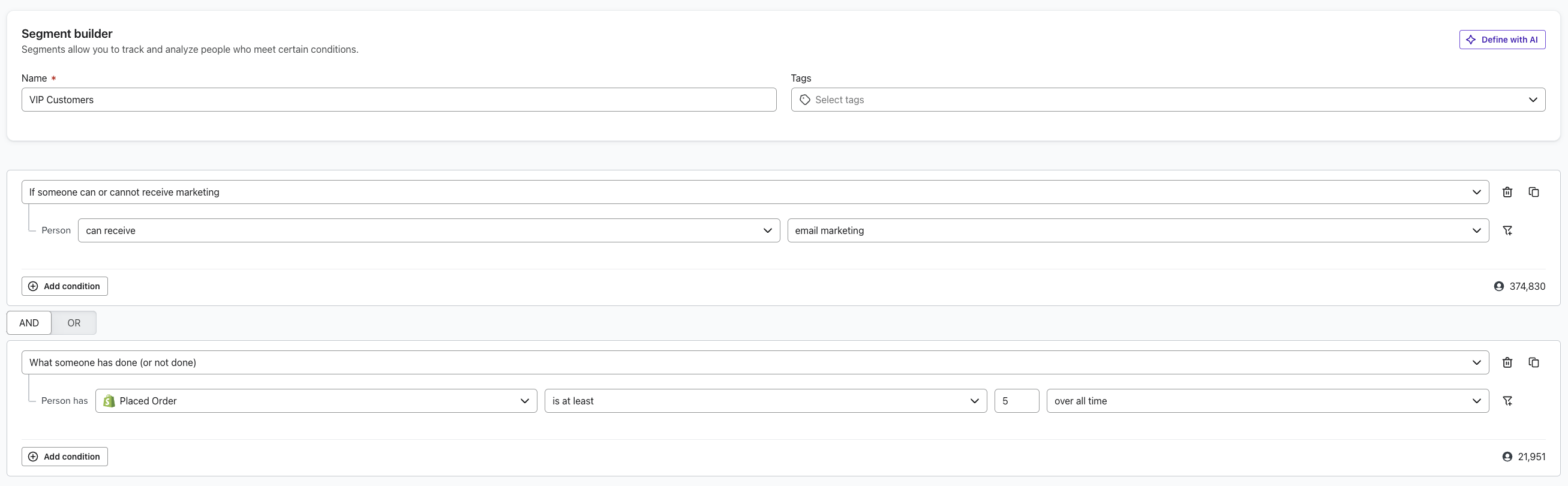Duplicate the marketing consent condition group
This screenshot has height=486, width=1568.
click(x=1533, y=192)
